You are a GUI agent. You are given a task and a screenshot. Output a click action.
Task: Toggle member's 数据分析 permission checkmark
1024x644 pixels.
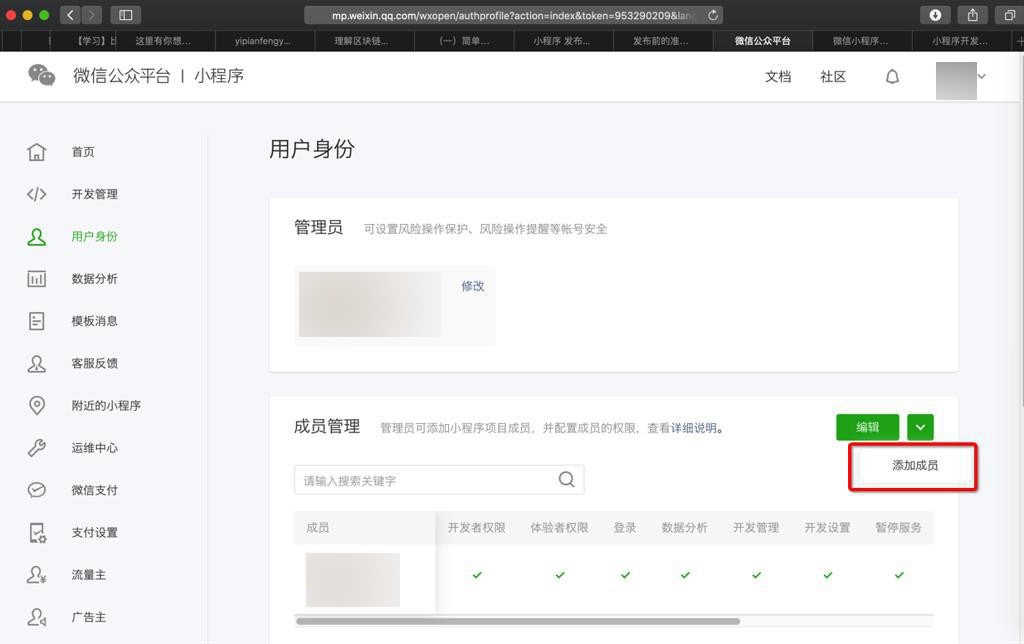[x=685, y=575]
